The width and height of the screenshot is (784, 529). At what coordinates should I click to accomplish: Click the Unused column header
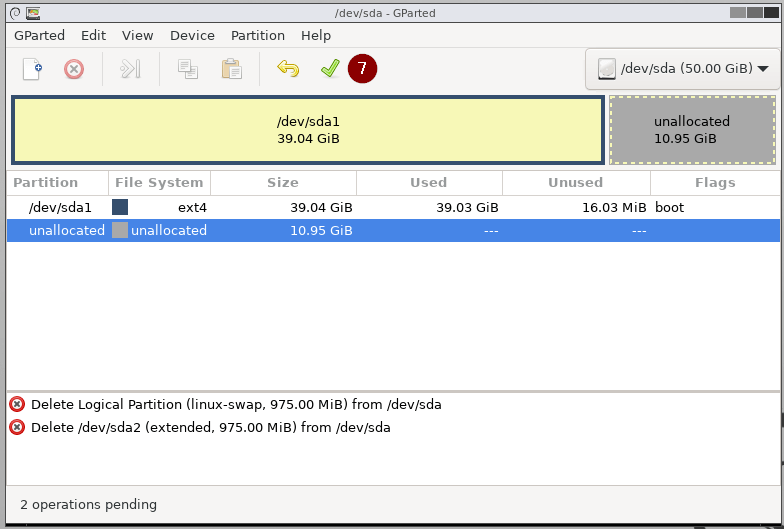576,182
